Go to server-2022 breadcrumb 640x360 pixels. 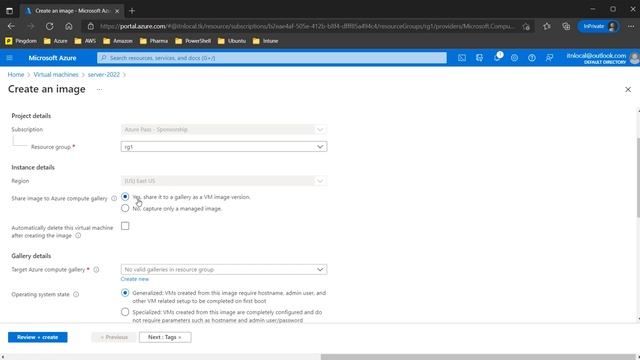104,75
